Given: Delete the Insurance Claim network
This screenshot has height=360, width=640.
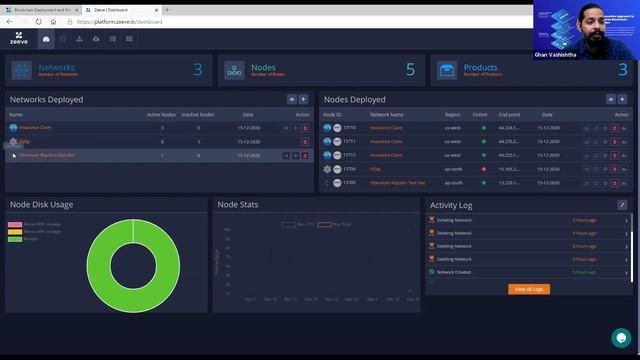Looking at the screenshot, I should (305, 128).
